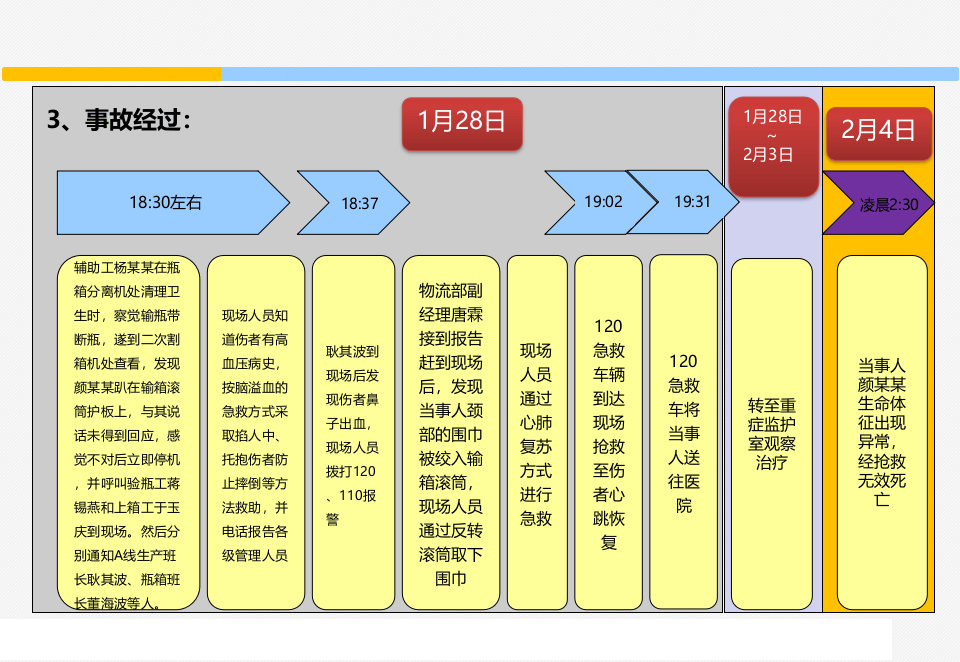Click the box '当事人颜某某生命体征出现异常'
This screenshot has height=662, width=960.
coord(882,432)
